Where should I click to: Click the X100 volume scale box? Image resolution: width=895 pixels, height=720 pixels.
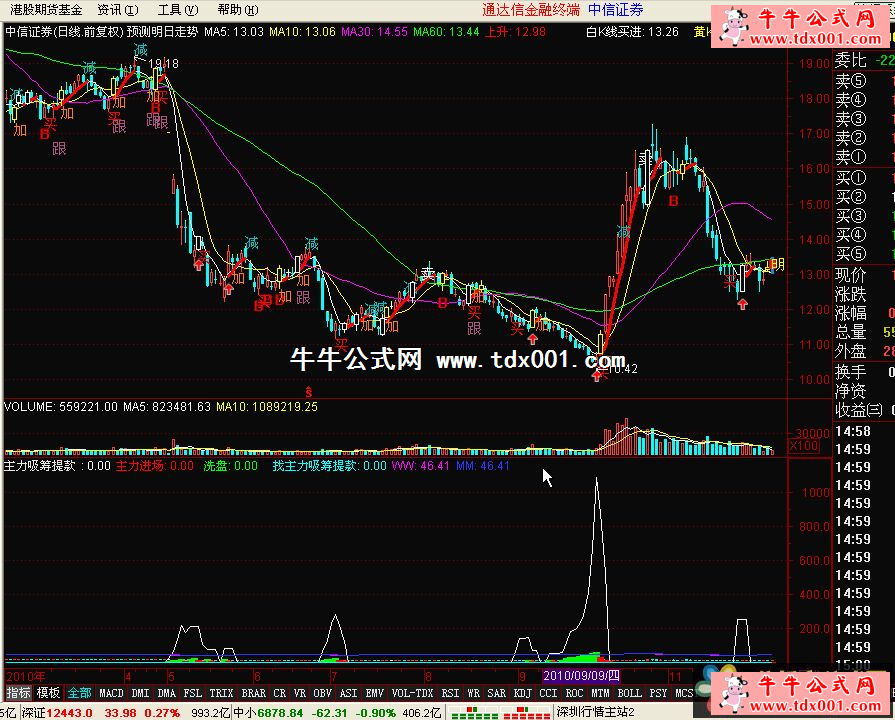804,446
